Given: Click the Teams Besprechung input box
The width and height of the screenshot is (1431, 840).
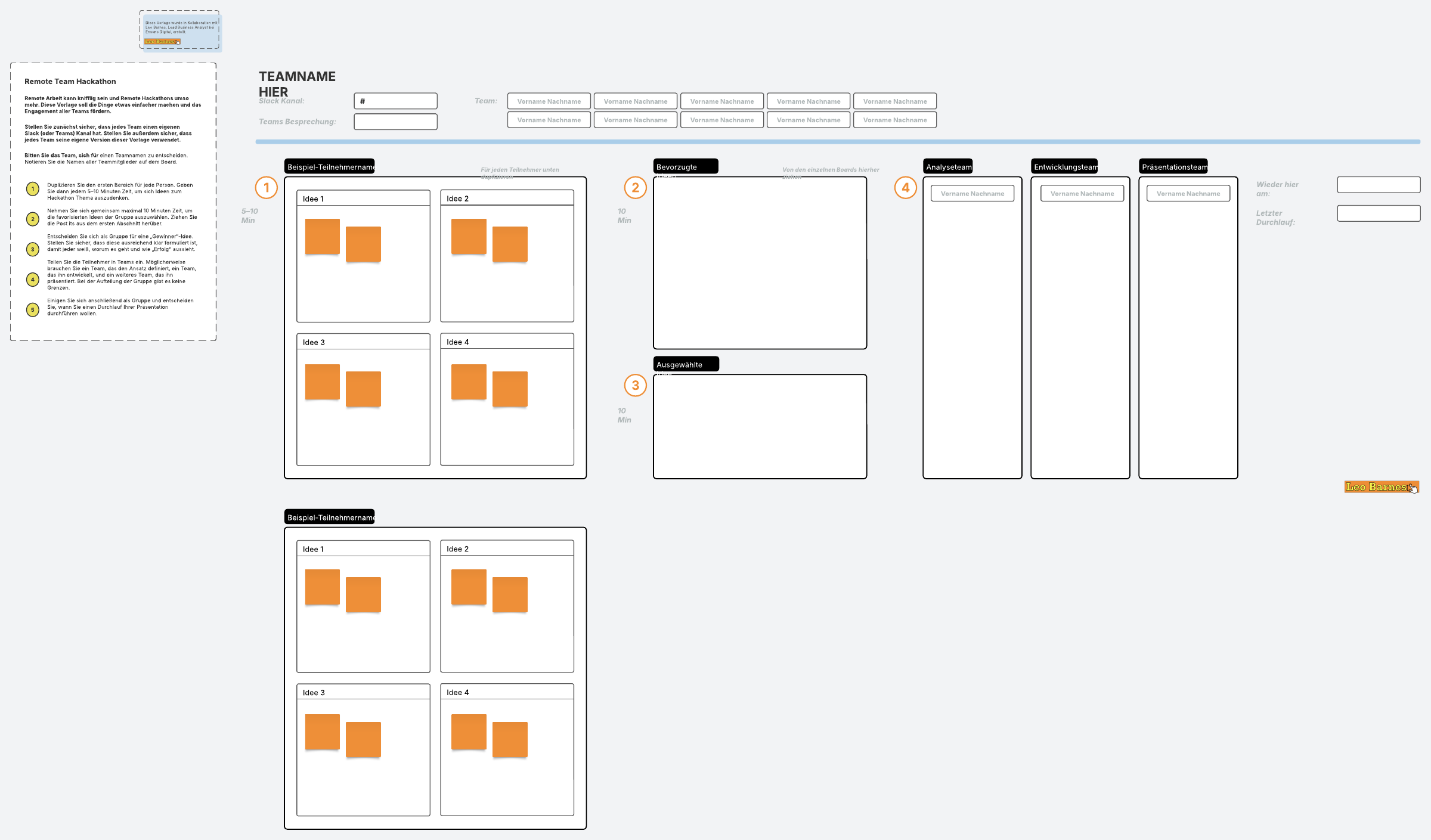Looking at the screenshot, I should (395, 122).
